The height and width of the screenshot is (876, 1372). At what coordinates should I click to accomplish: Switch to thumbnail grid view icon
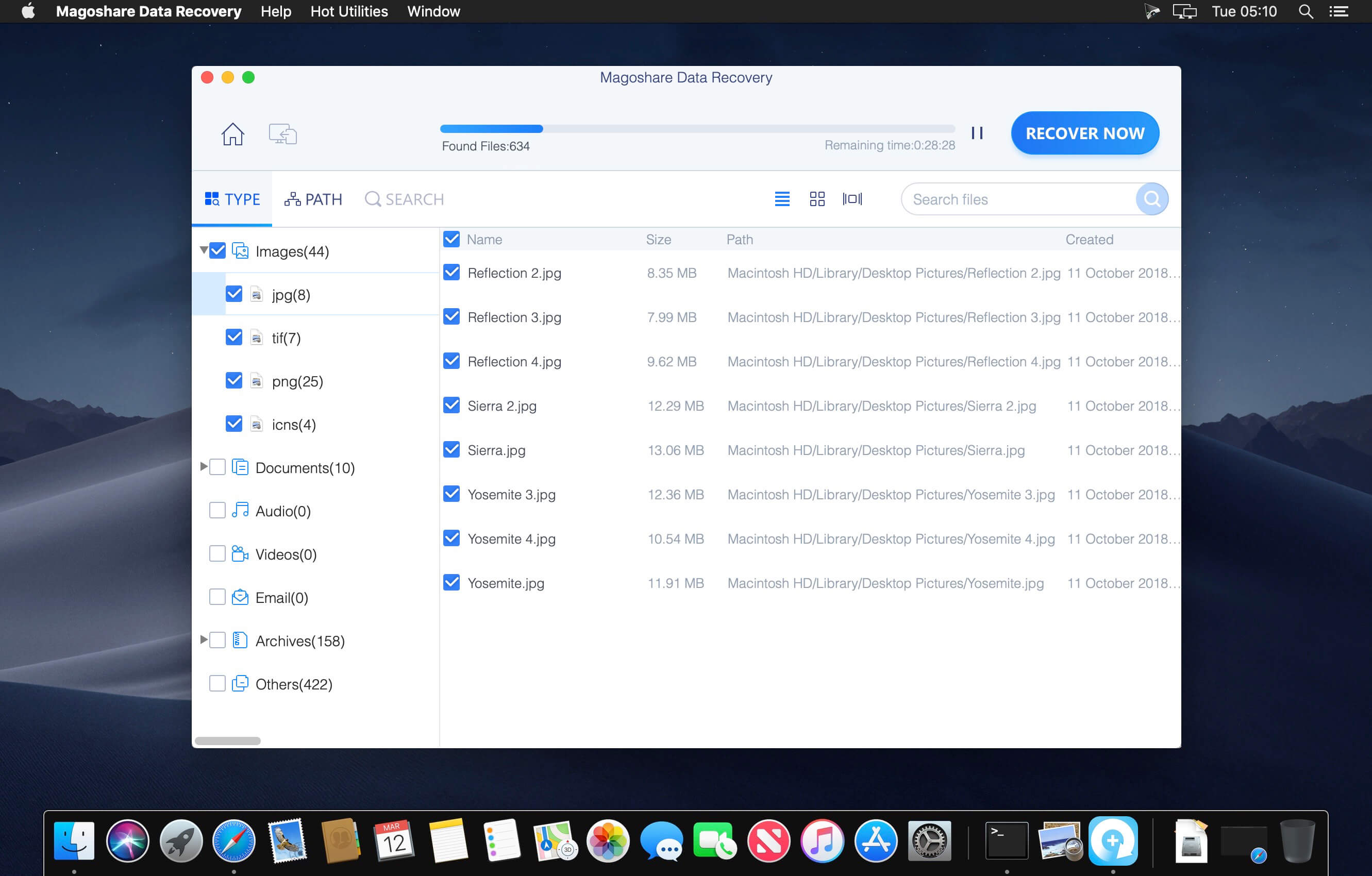(817, 199)
